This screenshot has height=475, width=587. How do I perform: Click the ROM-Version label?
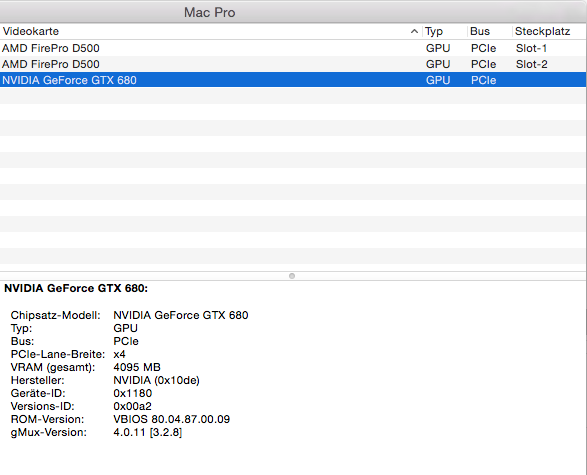click(47, 419)
